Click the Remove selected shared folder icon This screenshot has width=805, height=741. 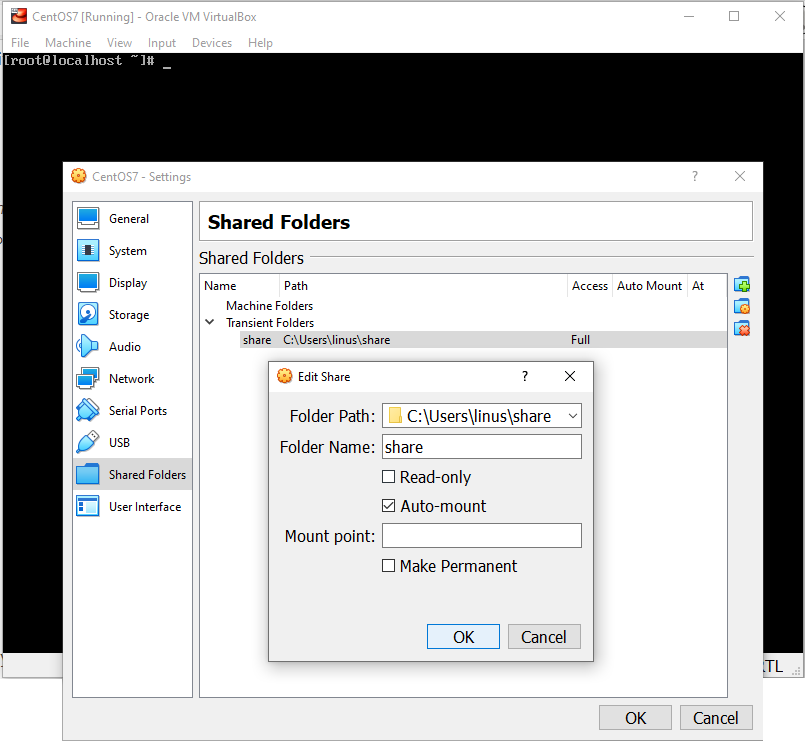(x=742, y=329)
